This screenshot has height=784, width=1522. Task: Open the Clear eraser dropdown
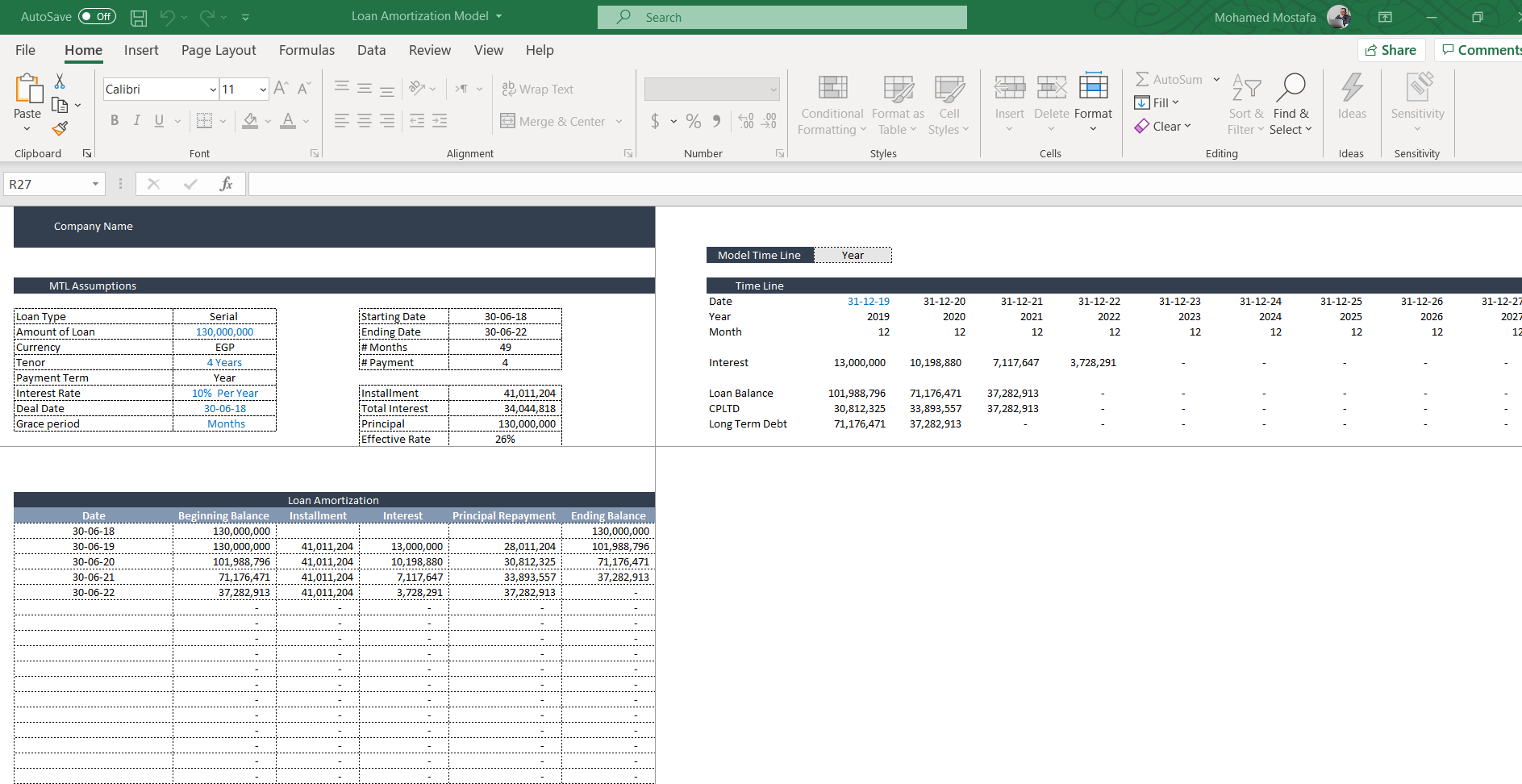(x=1163, y=126)
